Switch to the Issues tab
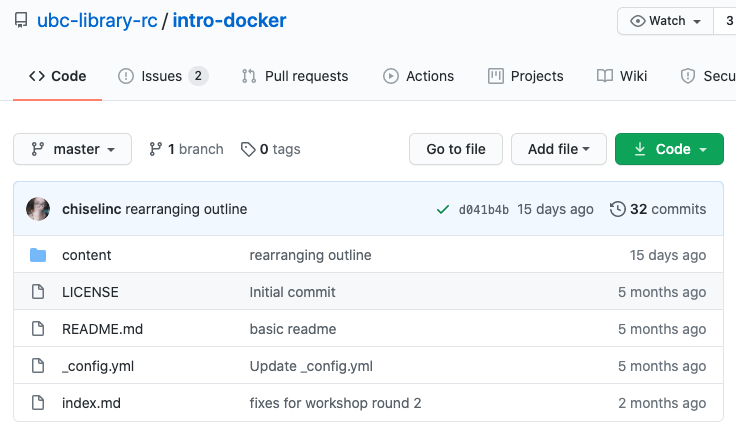 tap(161, 76)
